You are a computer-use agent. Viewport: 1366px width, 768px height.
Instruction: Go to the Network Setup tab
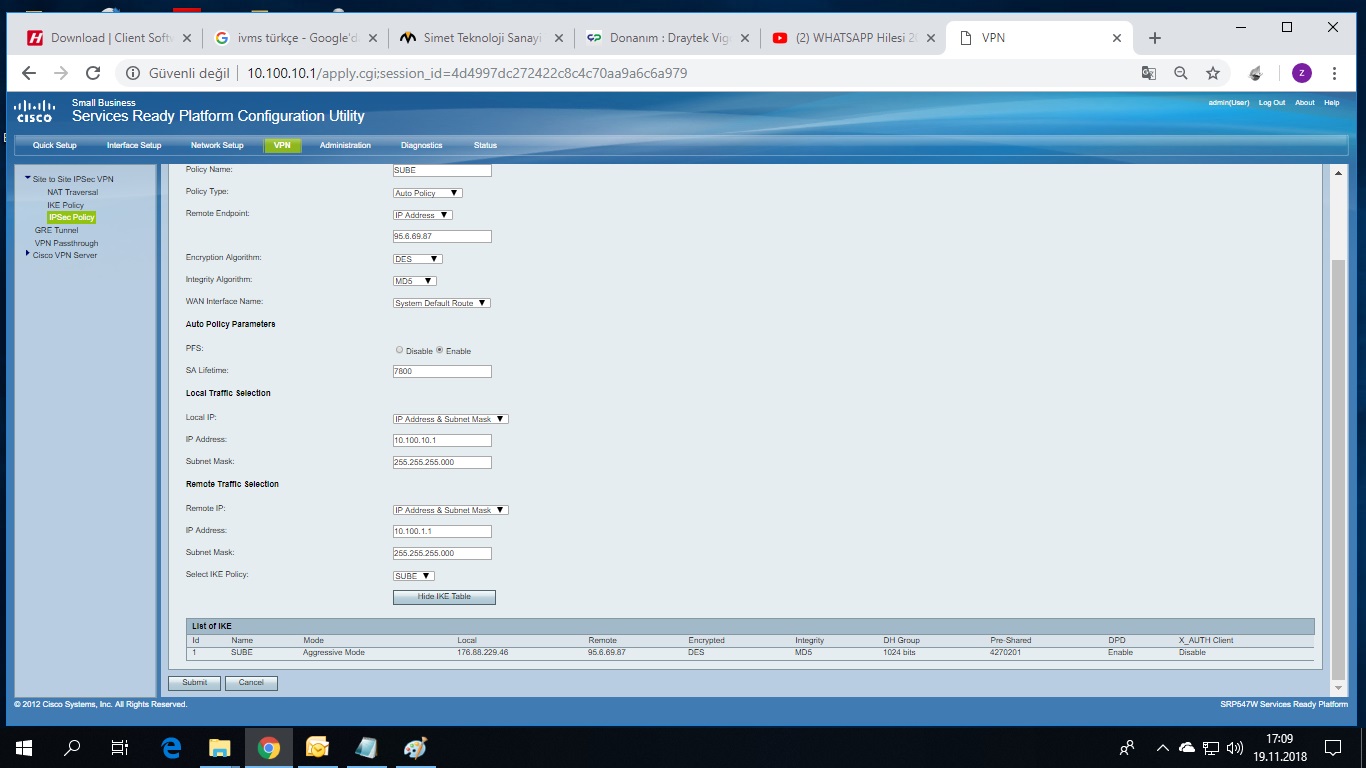coord(217,145)
